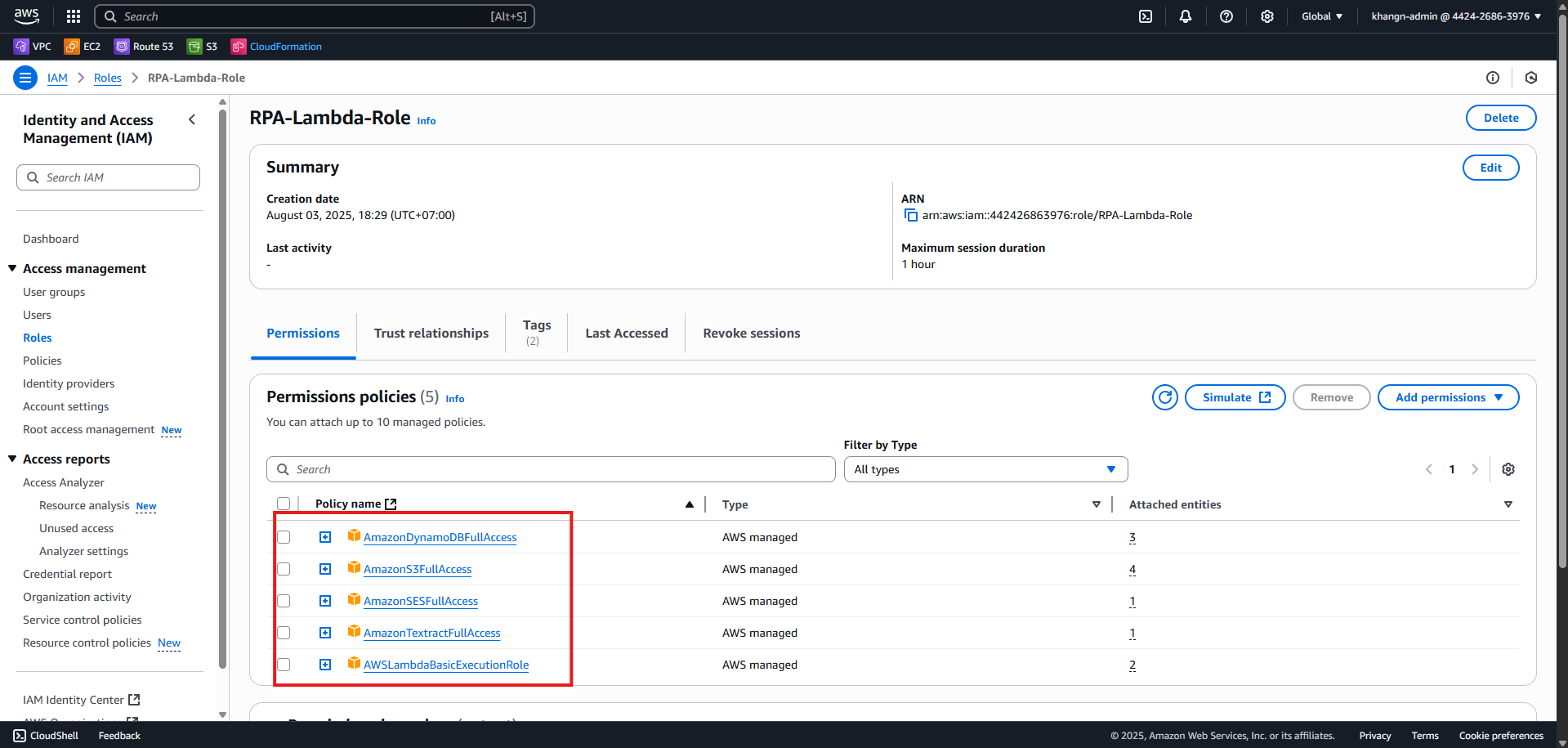The height and width of the screenshot is (748, 1568).
Task: Collapse the Access management section
Action: [12, 268]
